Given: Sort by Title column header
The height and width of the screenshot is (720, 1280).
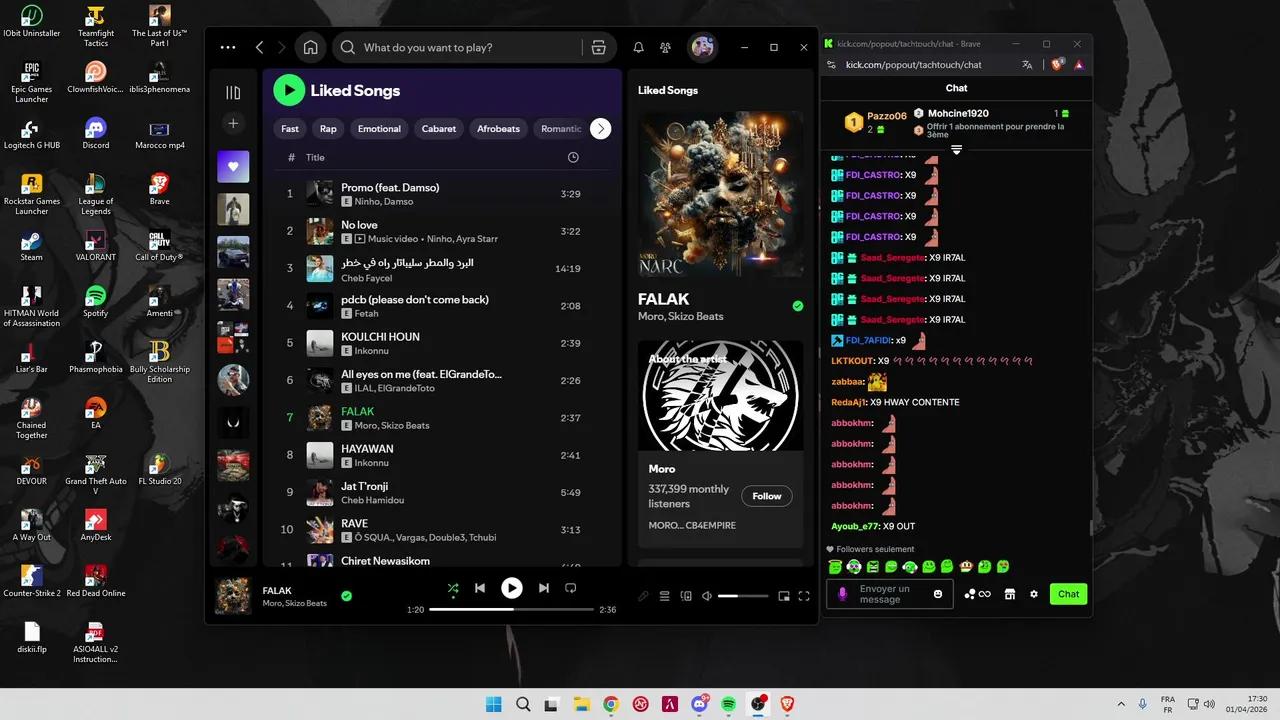Looking at the screenshot, I should [x=315, y=157].
